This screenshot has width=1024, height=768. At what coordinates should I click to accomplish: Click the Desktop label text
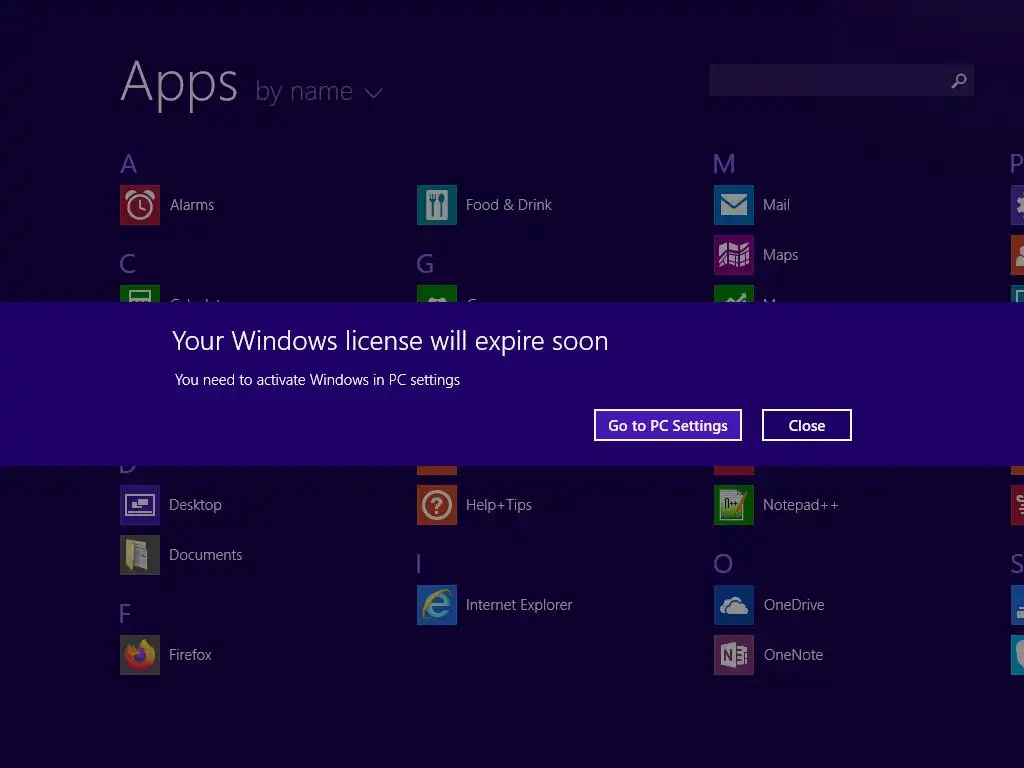coord(195,505)
